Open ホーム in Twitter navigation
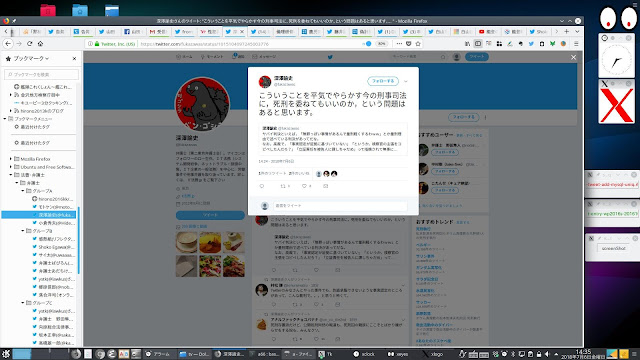This screenshot has width=640, height=360. coord(184,57)
